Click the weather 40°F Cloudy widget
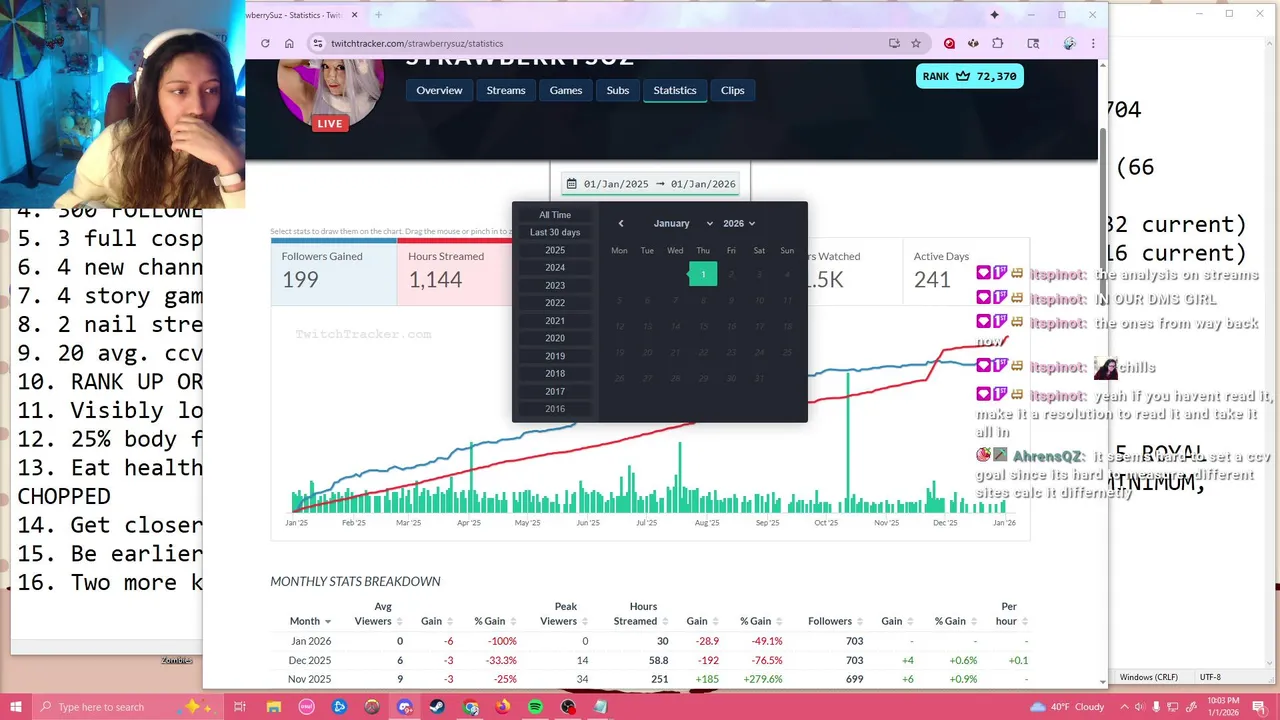Screen dimensions: 1280x720 (x=1066, y=707)
